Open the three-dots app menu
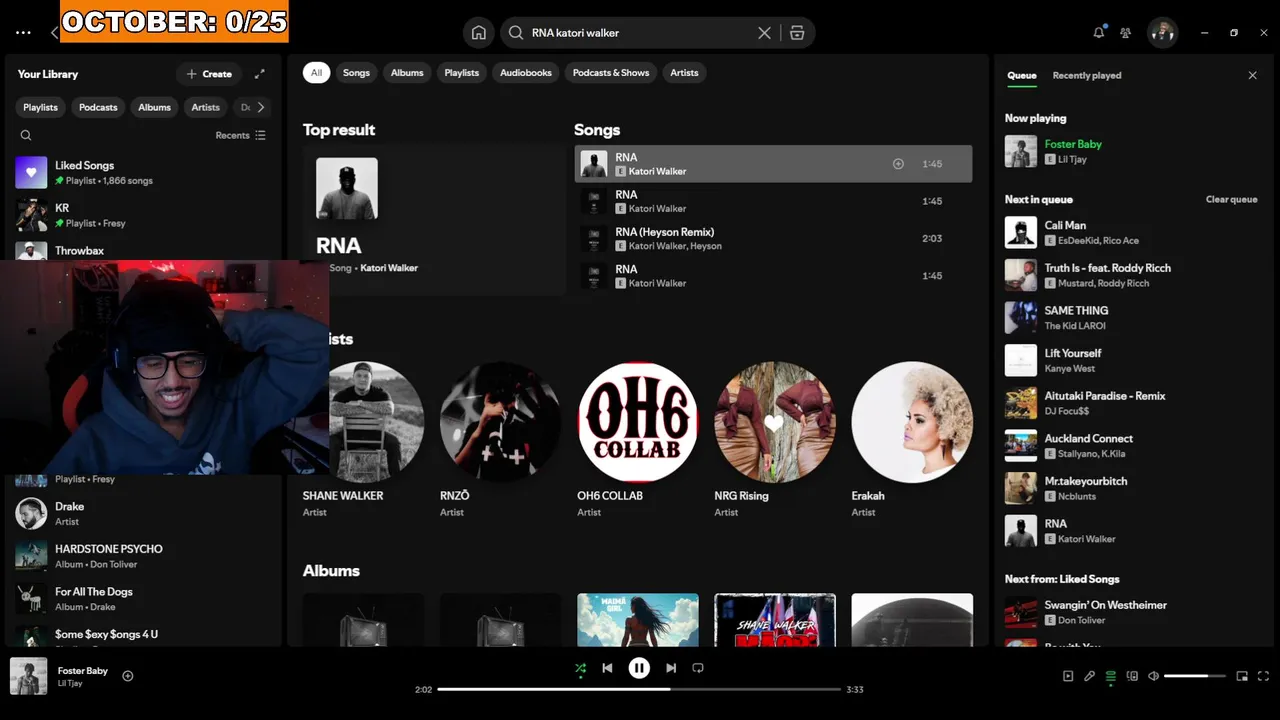This screenshot has height=720, width=1280. pyautogui.click(x=23, y=33)
